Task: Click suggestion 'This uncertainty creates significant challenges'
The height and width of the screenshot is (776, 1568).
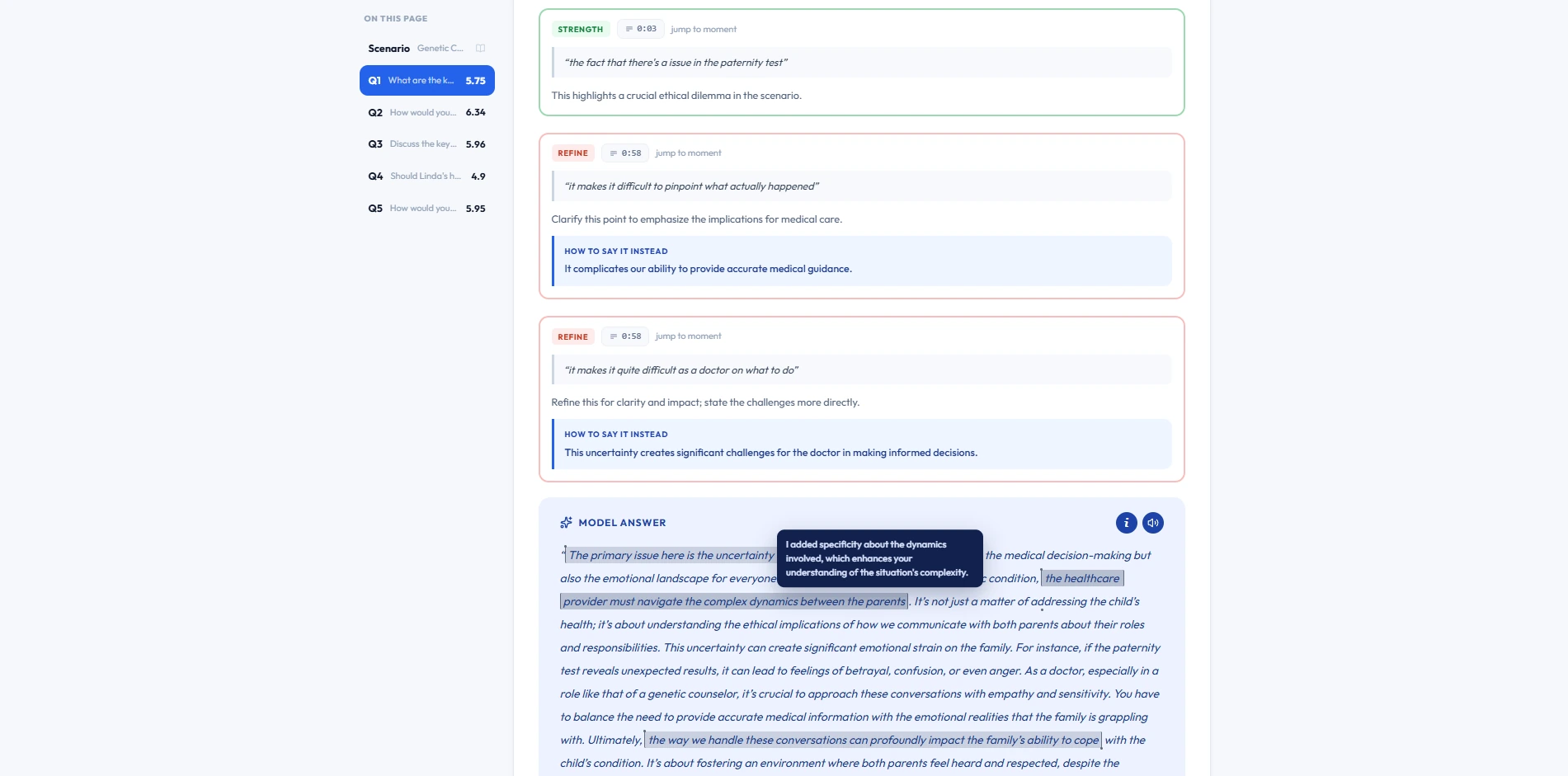Action: click(x=770, y=453)
